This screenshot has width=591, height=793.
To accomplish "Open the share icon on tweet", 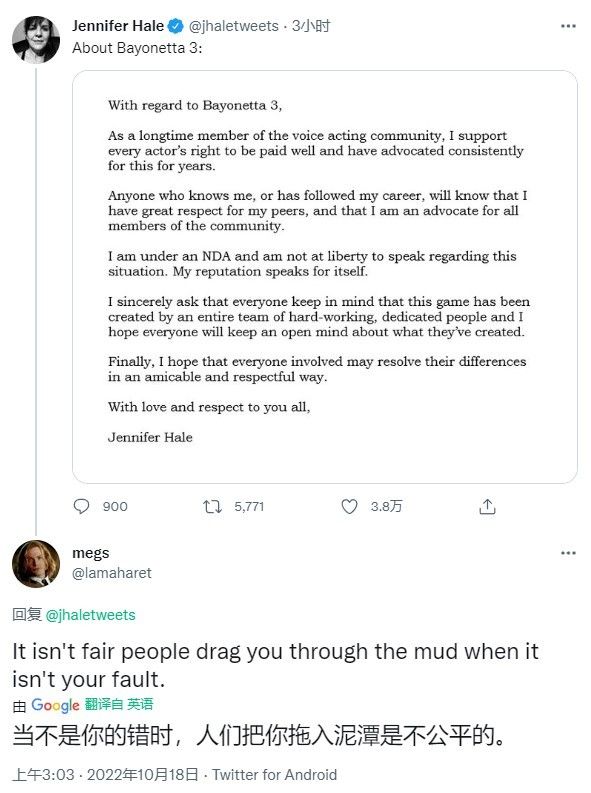I will pos(487,506).
